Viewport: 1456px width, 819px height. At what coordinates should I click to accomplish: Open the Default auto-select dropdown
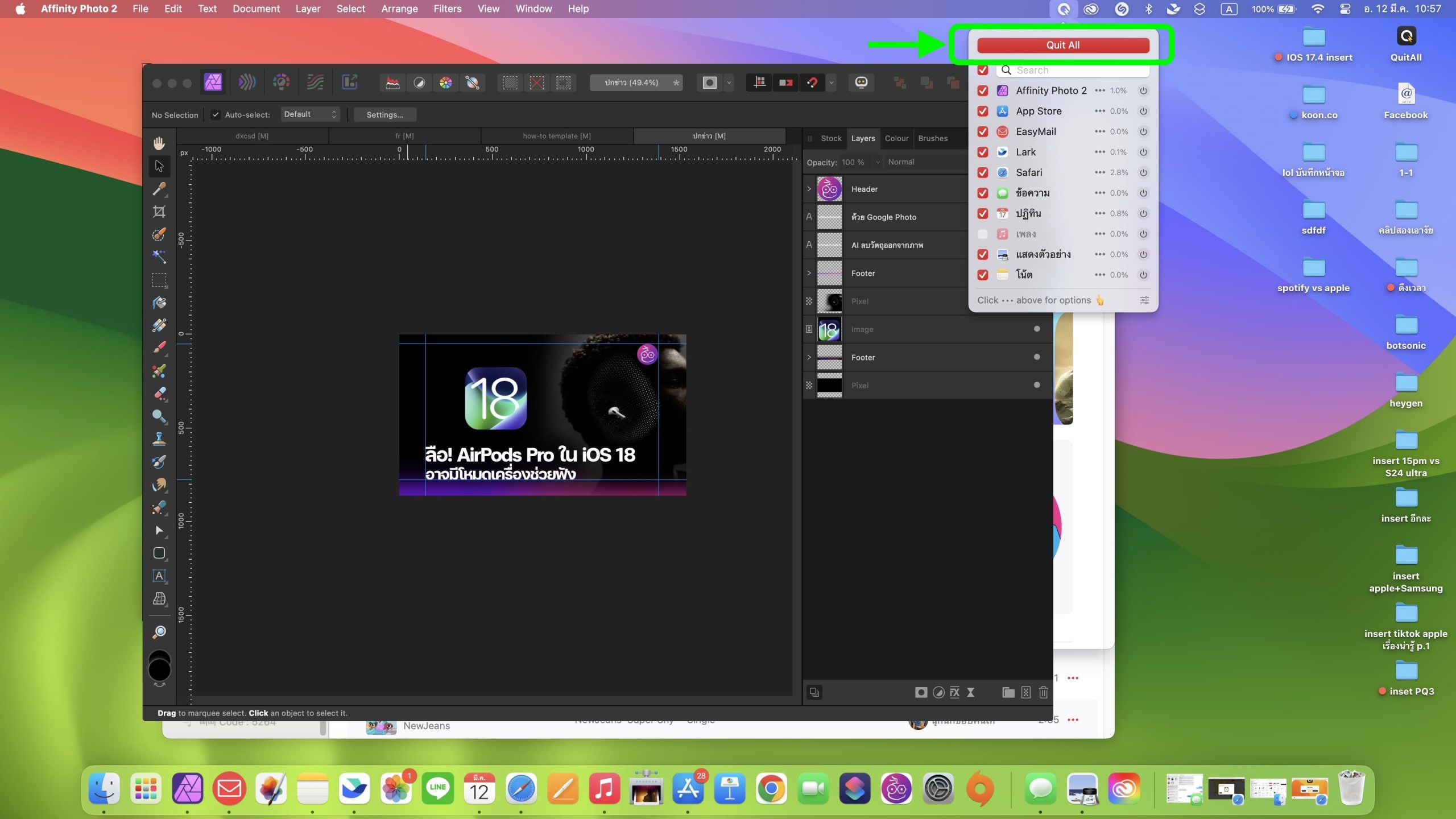click(310, 114)
